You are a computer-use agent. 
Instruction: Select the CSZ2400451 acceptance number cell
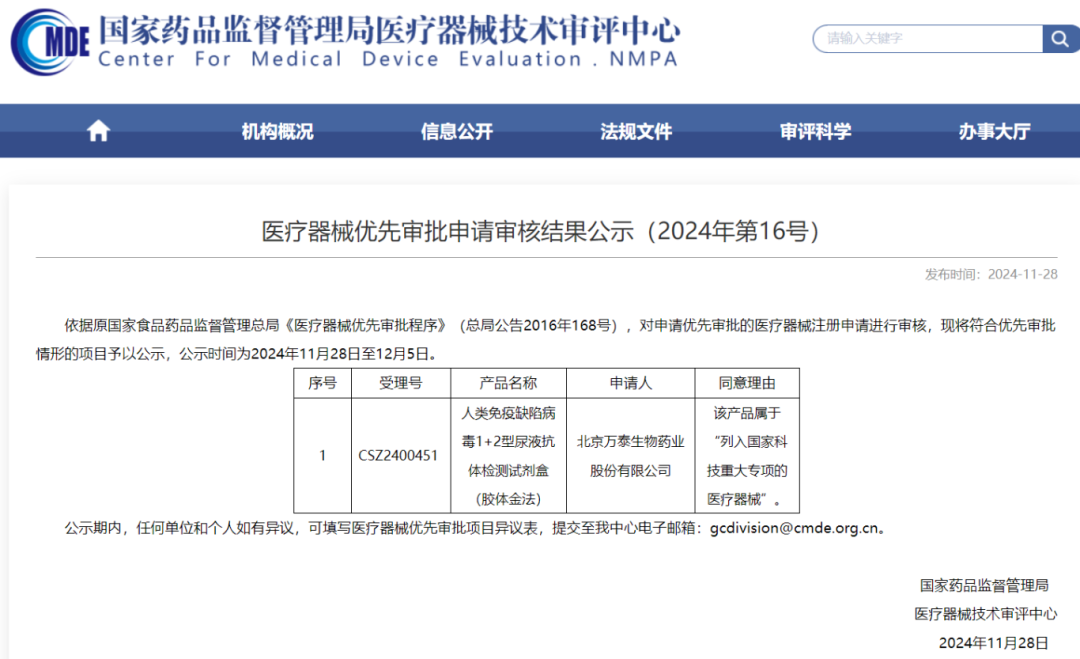[398, 455]
